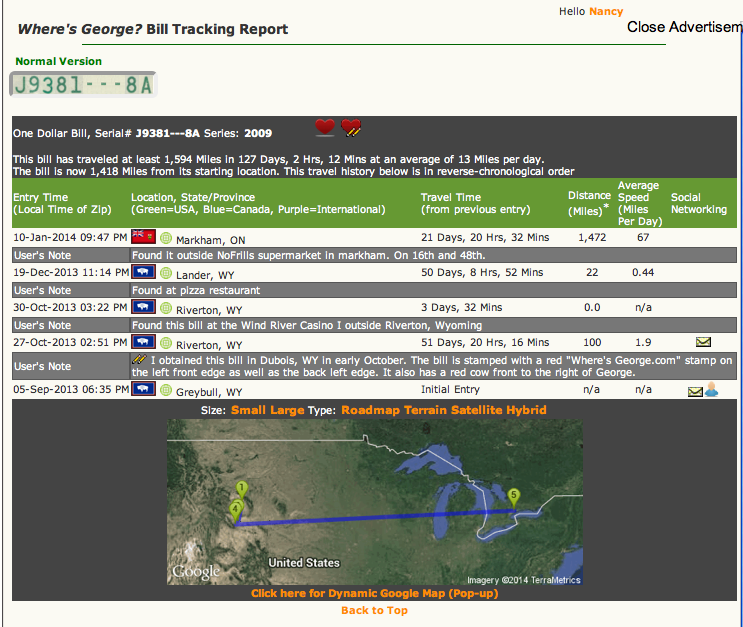Click the Average Speed column header
Viewport: 743px width, 627px height.
pyautogui.click(x=640, y=203)
